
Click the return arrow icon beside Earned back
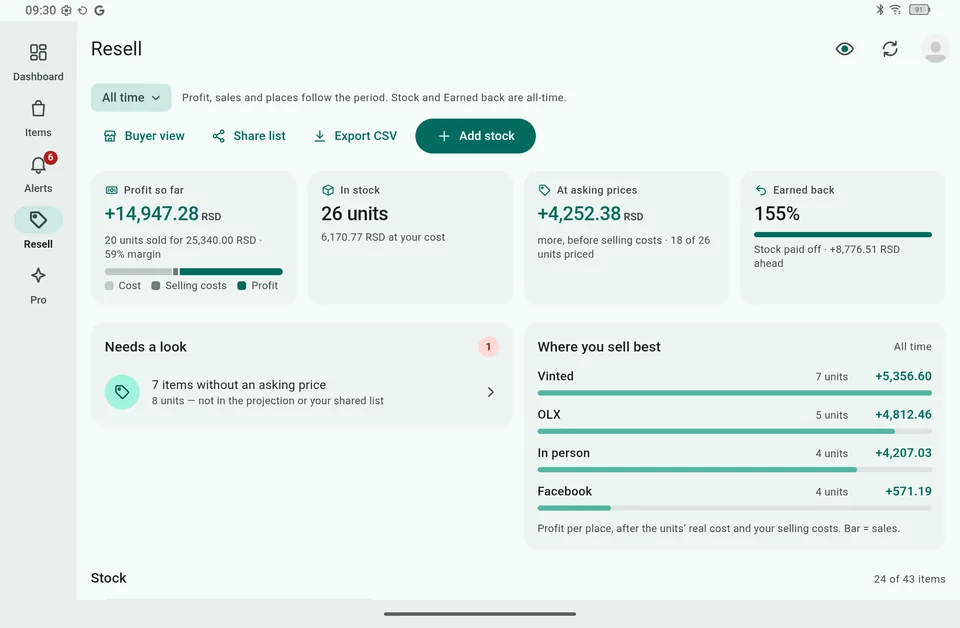coord(760,190)
